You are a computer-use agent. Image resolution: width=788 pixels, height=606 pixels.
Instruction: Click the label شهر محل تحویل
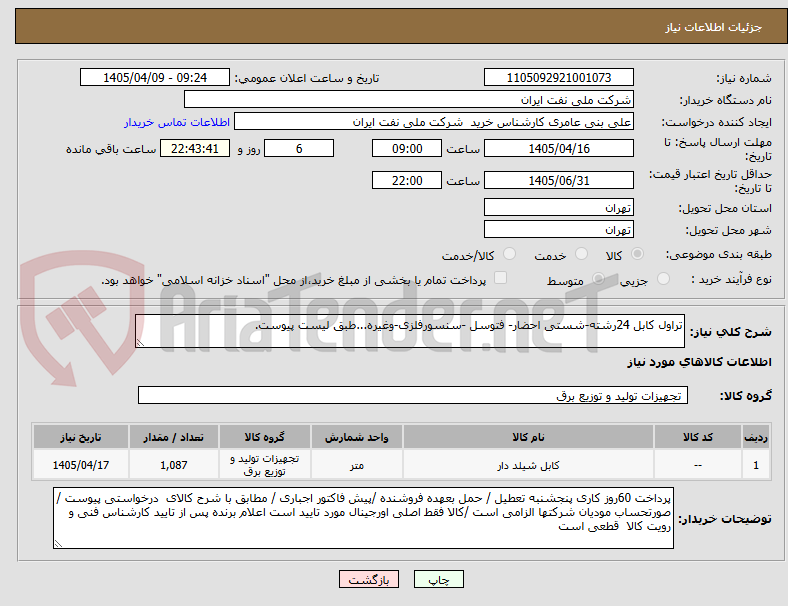click(x=729, y=230)
